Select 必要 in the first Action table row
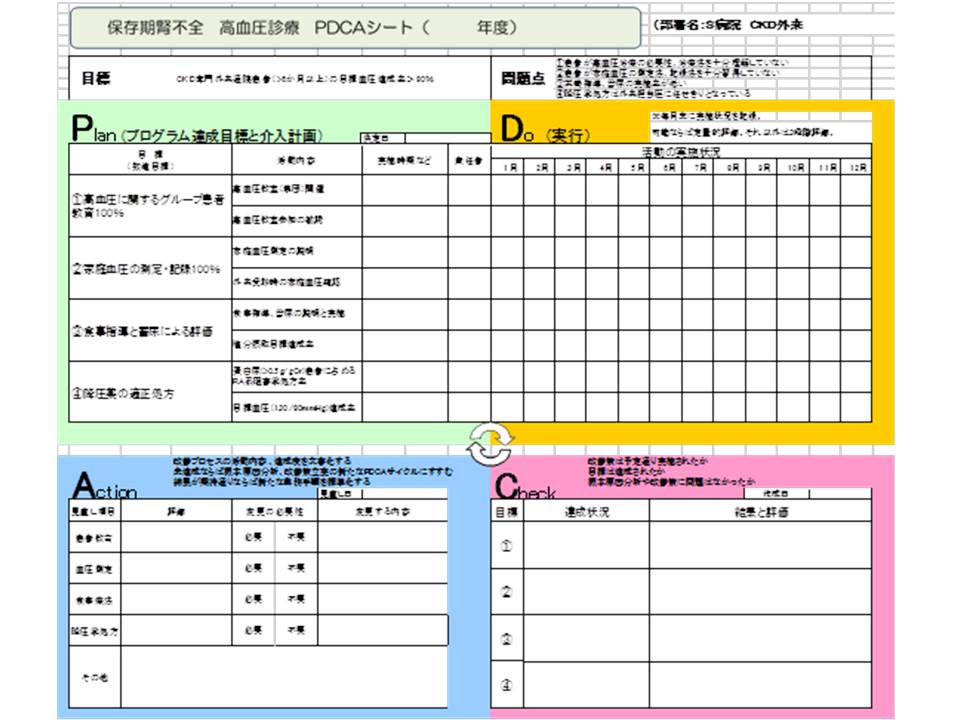 pos(252,538)
